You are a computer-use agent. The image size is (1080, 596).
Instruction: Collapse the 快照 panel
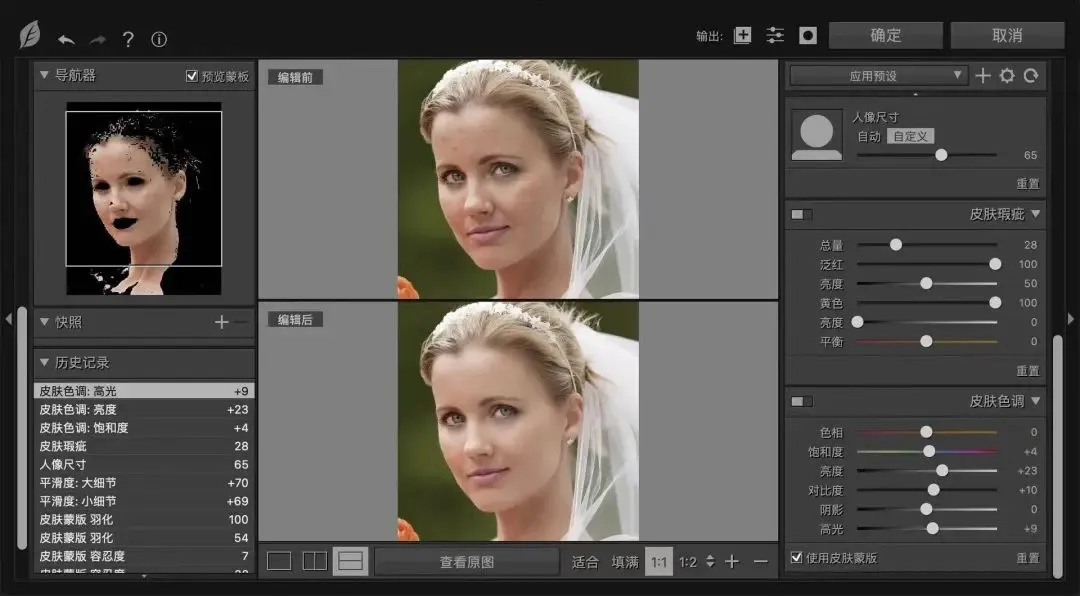click(44, 322)
